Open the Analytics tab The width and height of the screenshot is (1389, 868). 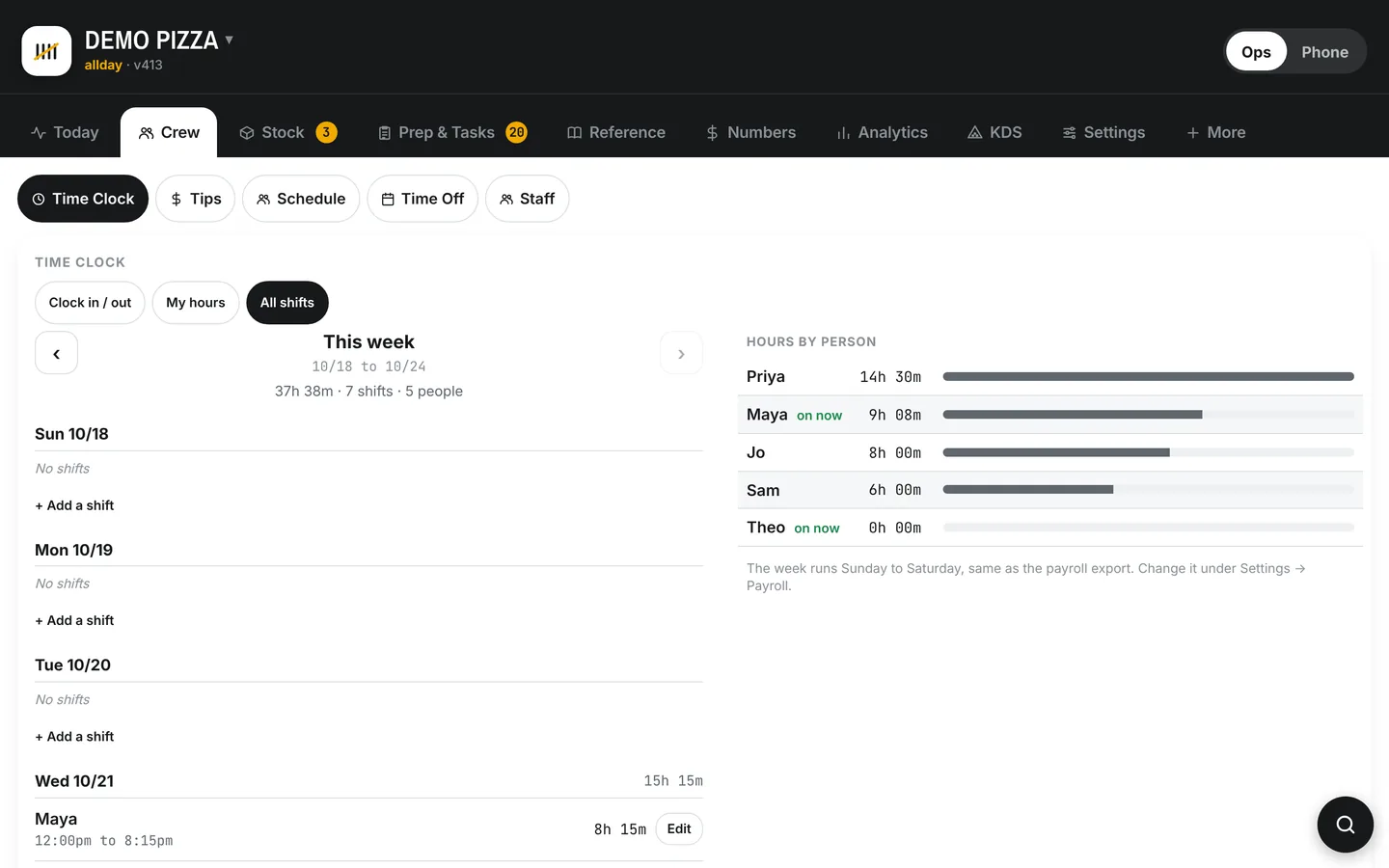click(x=882, y=132)
